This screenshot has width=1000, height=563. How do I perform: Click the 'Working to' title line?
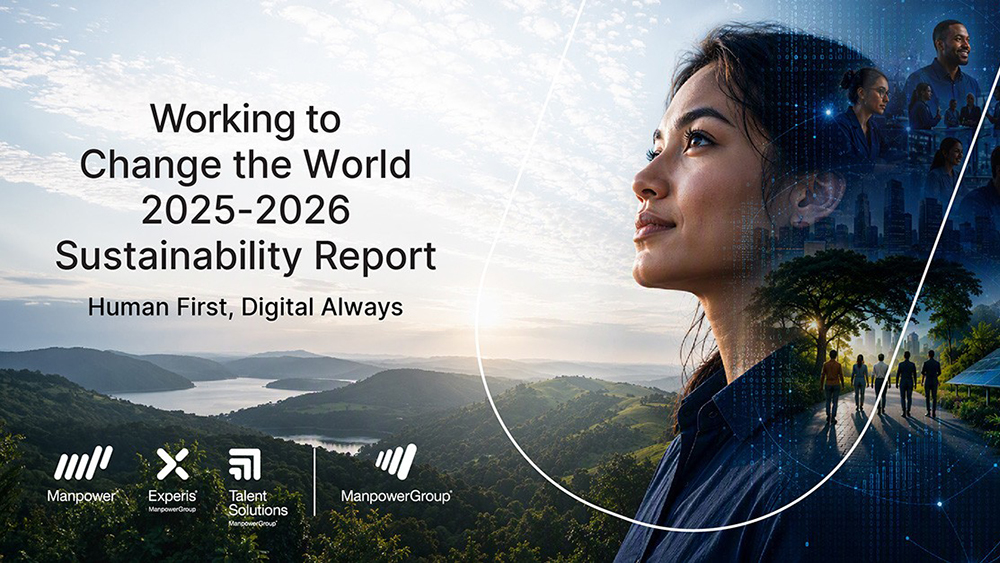tap(246, 119)
